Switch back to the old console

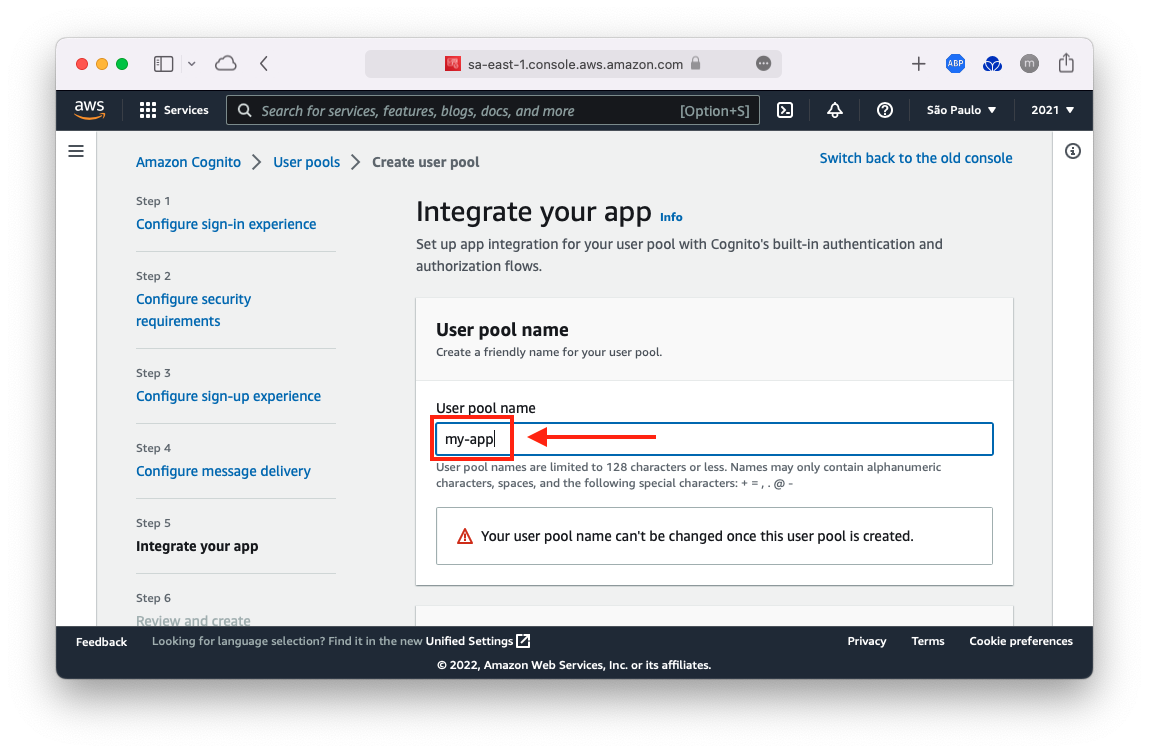coord(915,158)
